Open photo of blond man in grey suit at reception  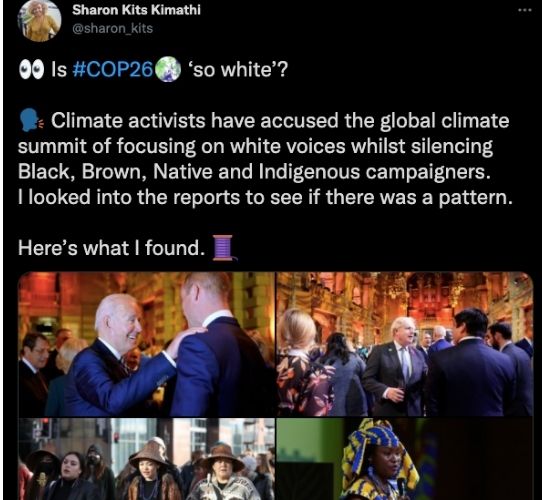[405, 344]
